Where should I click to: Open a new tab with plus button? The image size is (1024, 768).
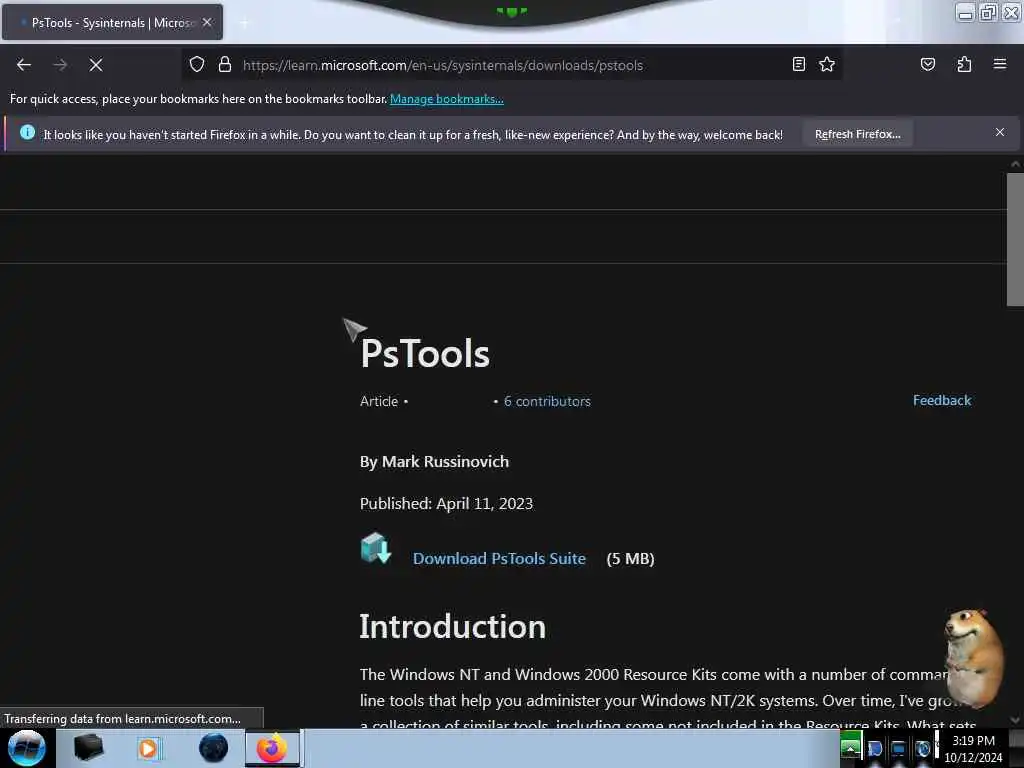(244, 23)
